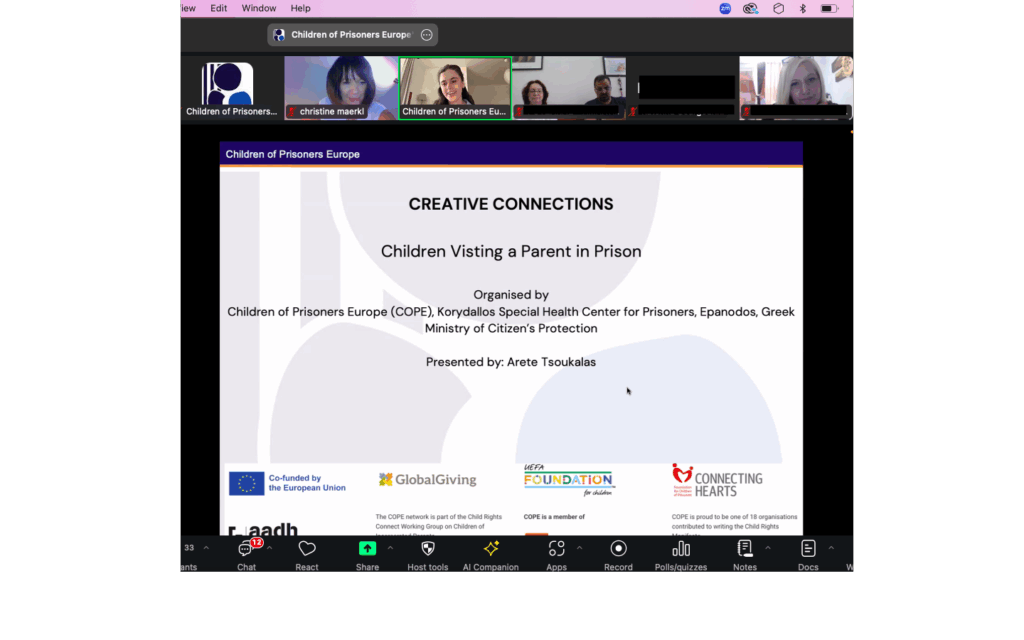Click the Bluetooth icon in menu bar
The image size is (1024, 640).
pyautogui.click(x=802, y=8)
